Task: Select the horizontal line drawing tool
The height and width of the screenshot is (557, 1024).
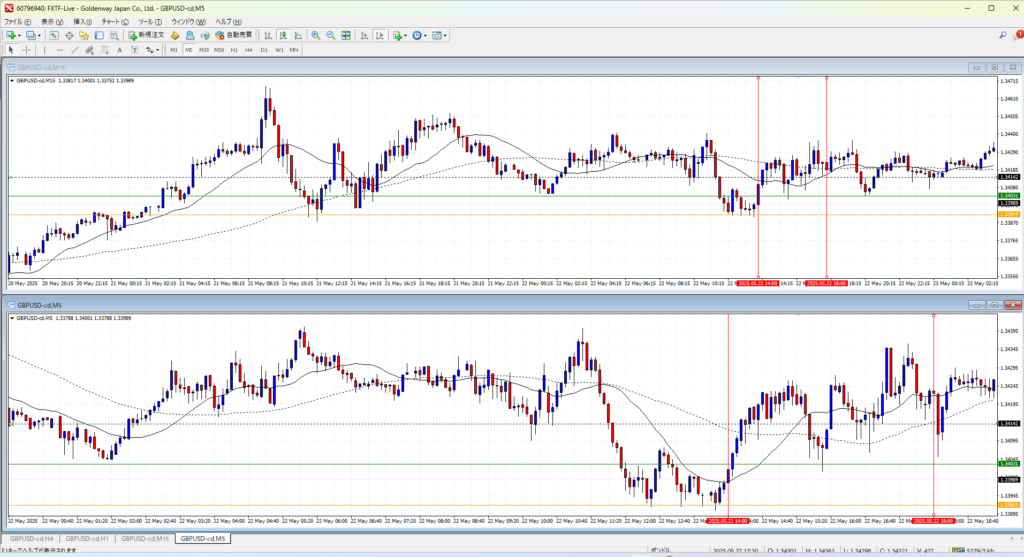Action: pos(61,49)
